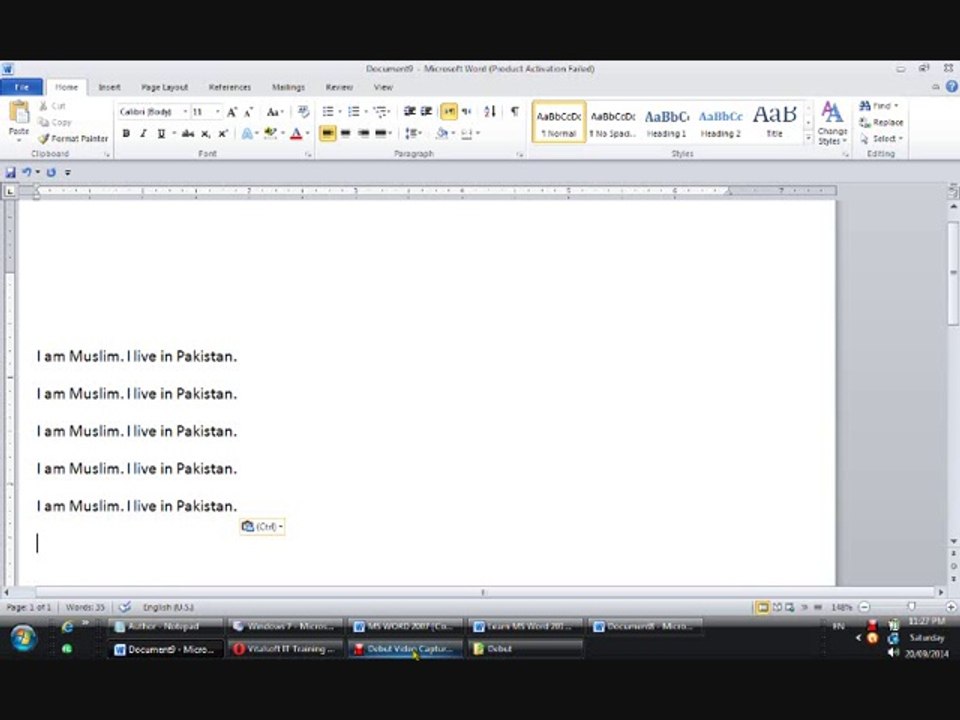Click the Cut scissors icon
The image size is (960, 720).
click(44, 106)
